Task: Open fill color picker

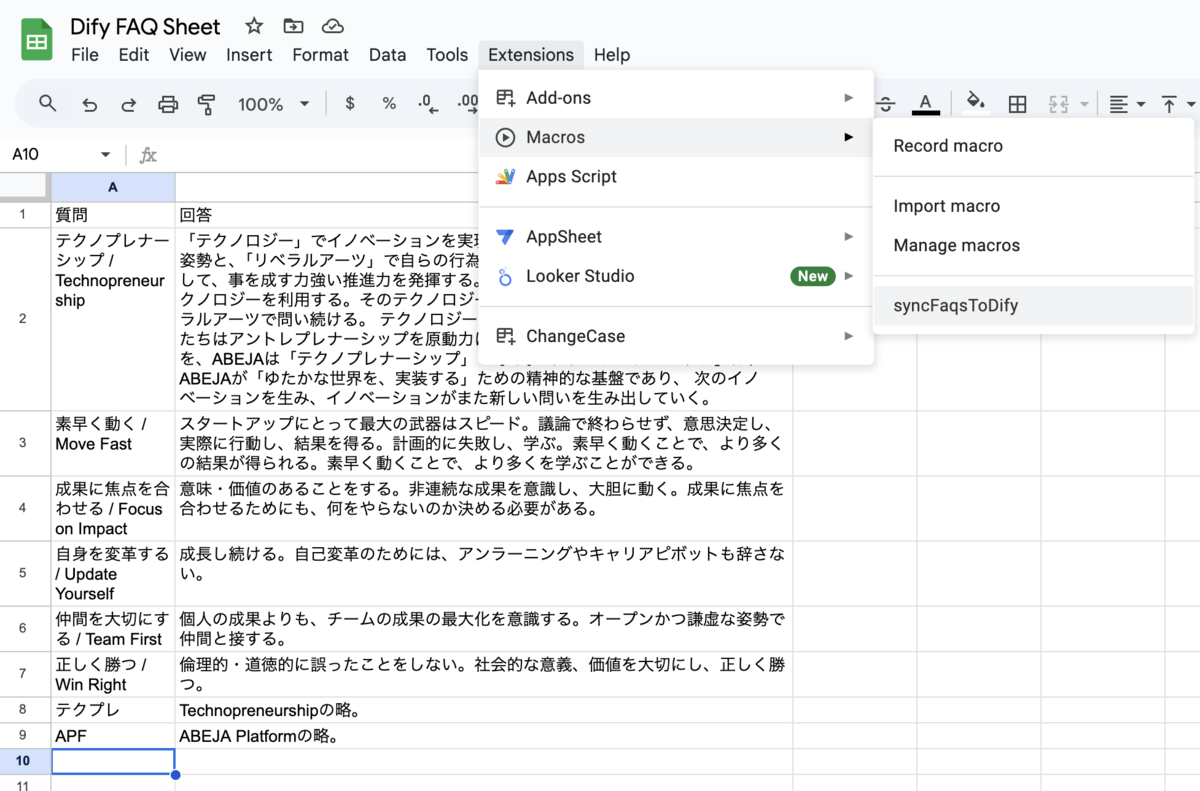Action: coord(976,103)
